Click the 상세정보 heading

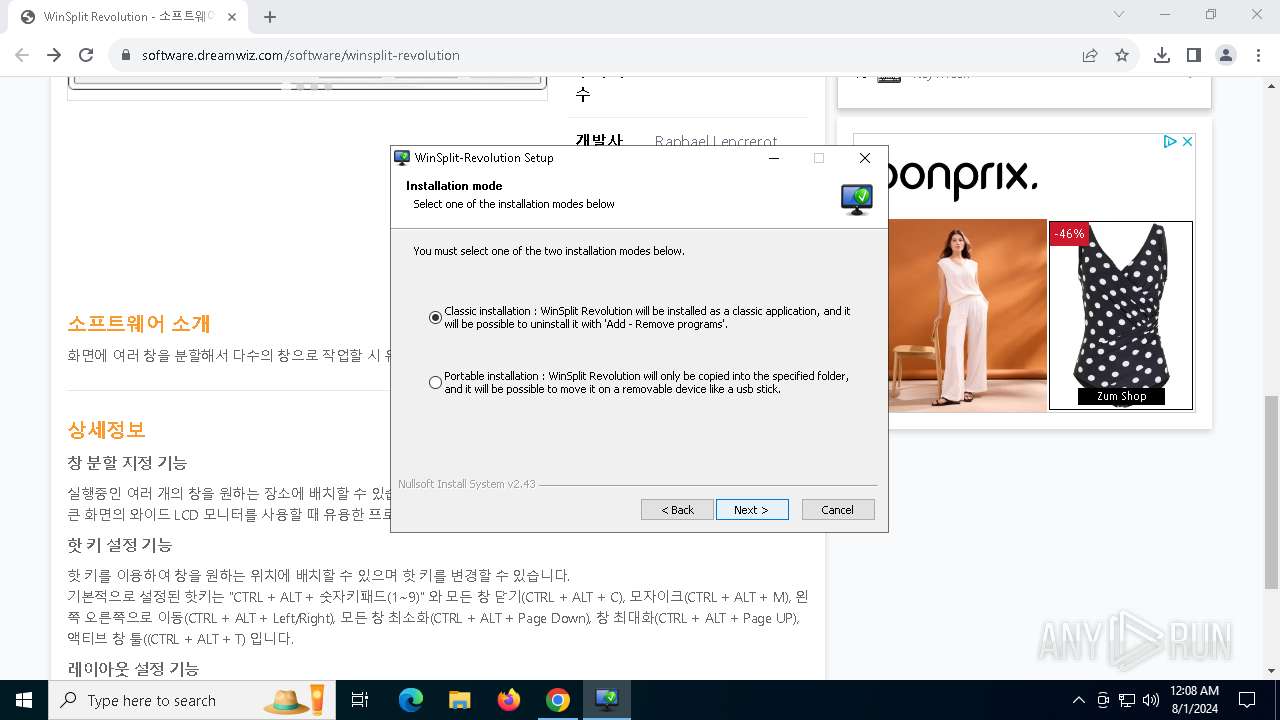click(106, 430)
